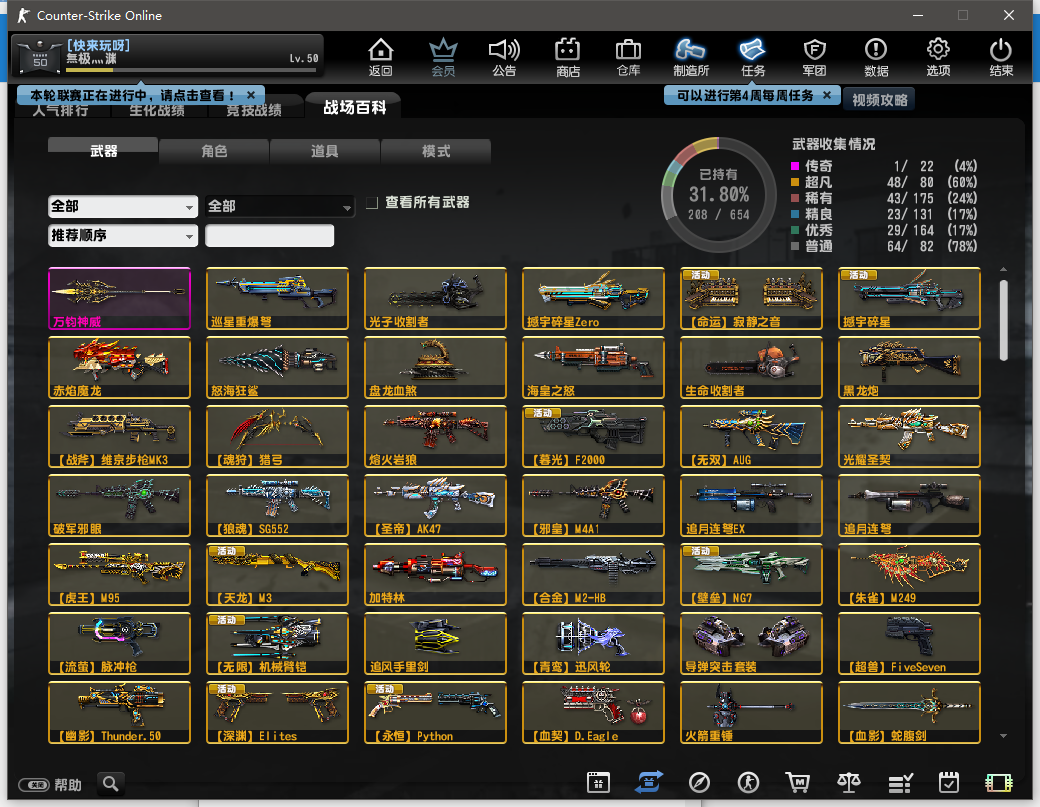
Task: Select the 【朱雀】M249 weapon card
Action: point(909,574)
